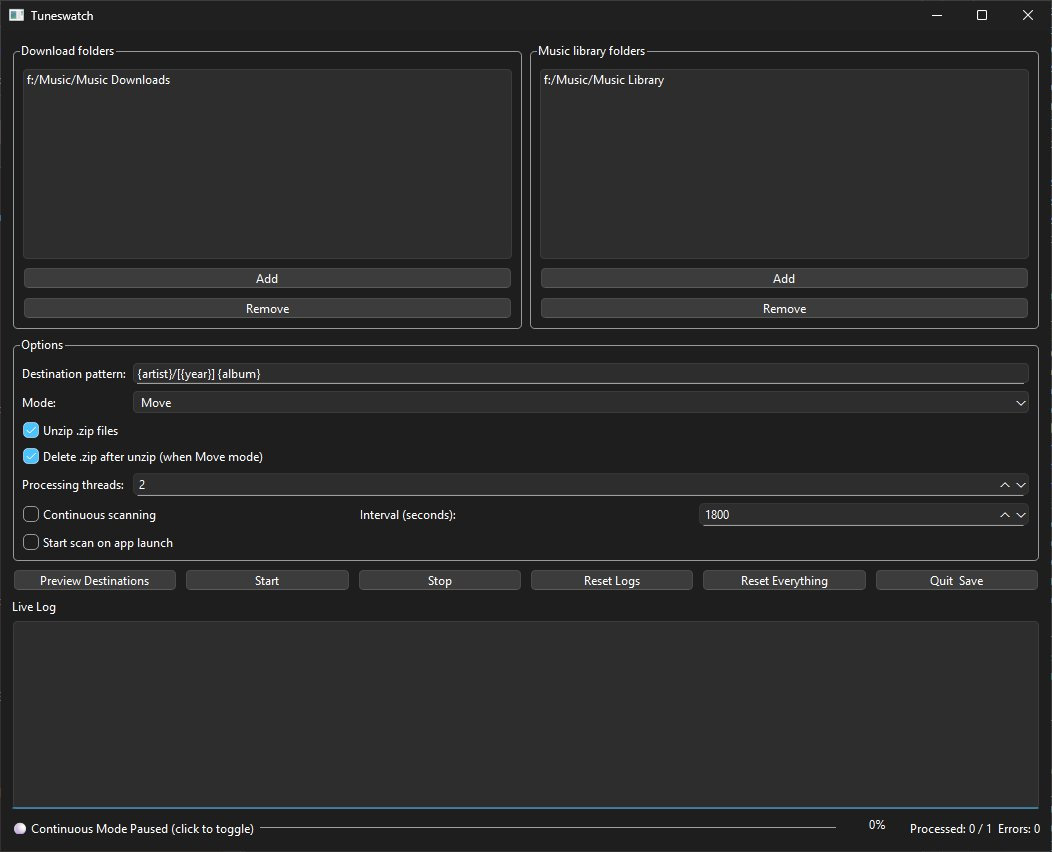Decrease processing threads with down arrow

coord(1020,485)
